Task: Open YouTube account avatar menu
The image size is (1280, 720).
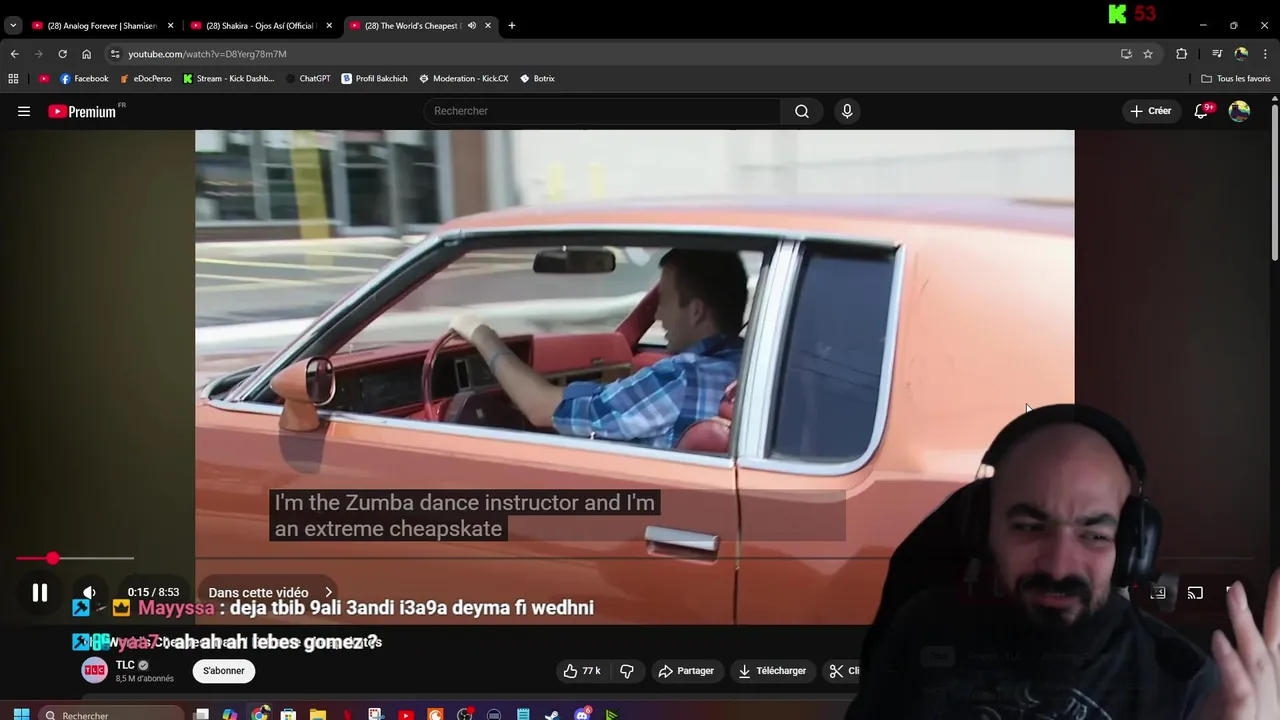Action: [1239, 111]
